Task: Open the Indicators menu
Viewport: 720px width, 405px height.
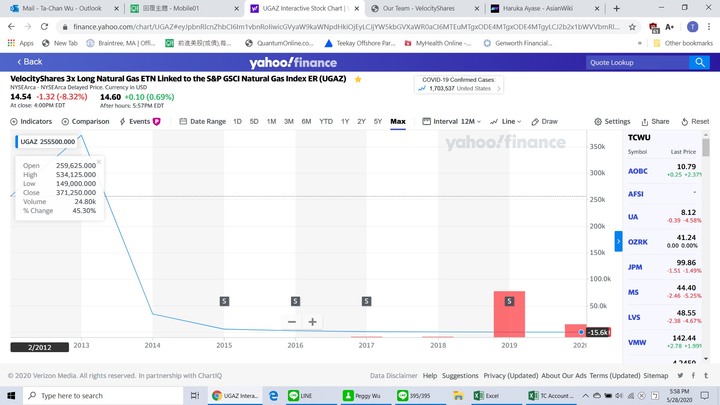Action: (x=31, y=121)
